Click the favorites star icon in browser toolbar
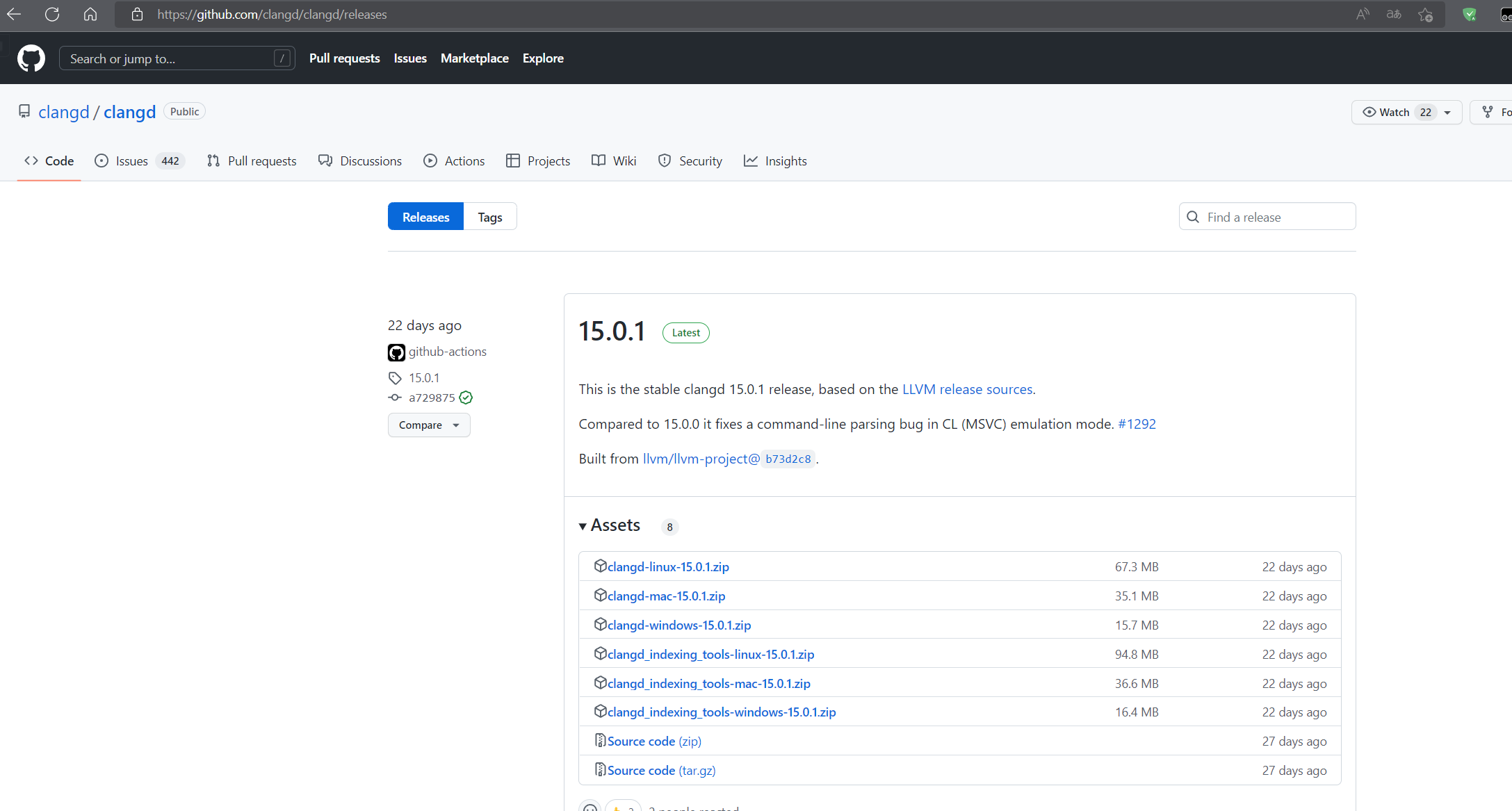 tap(1426, 14)
